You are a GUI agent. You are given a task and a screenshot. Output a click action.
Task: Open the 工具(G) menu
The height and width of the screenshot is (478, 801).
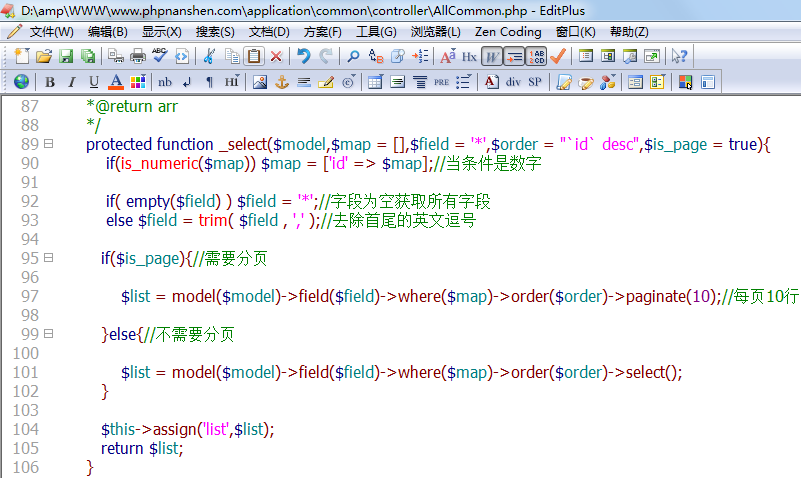376,32
